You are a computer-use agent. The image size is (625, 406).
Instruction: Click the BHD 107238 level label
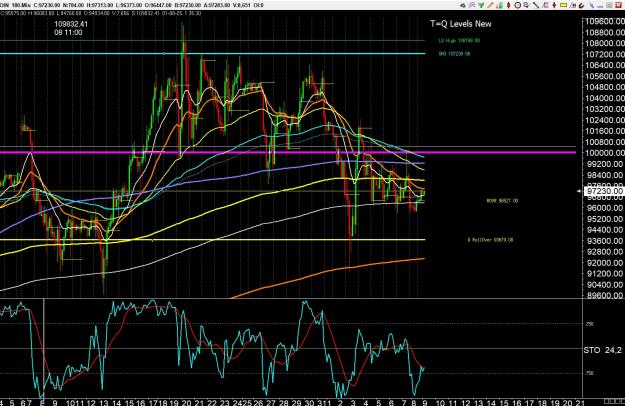pyautogui.click(x=454, y=53)
